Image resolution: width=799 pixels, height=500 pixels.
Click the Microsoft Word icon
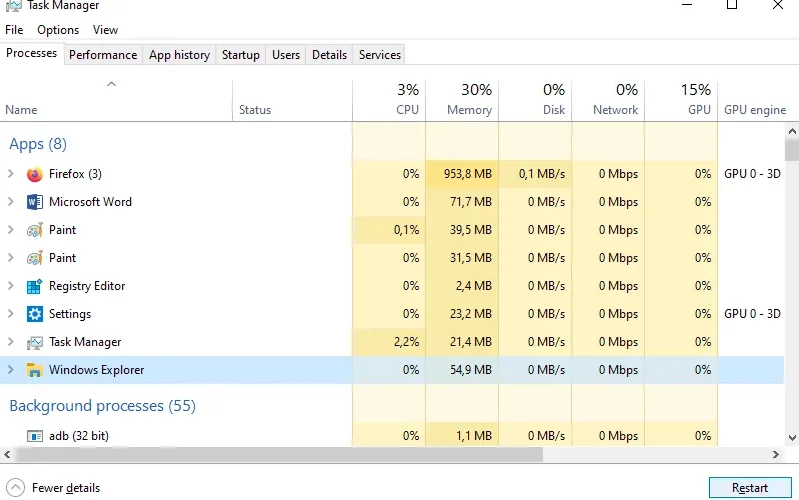pyautogui.click(x=35, y=202)
